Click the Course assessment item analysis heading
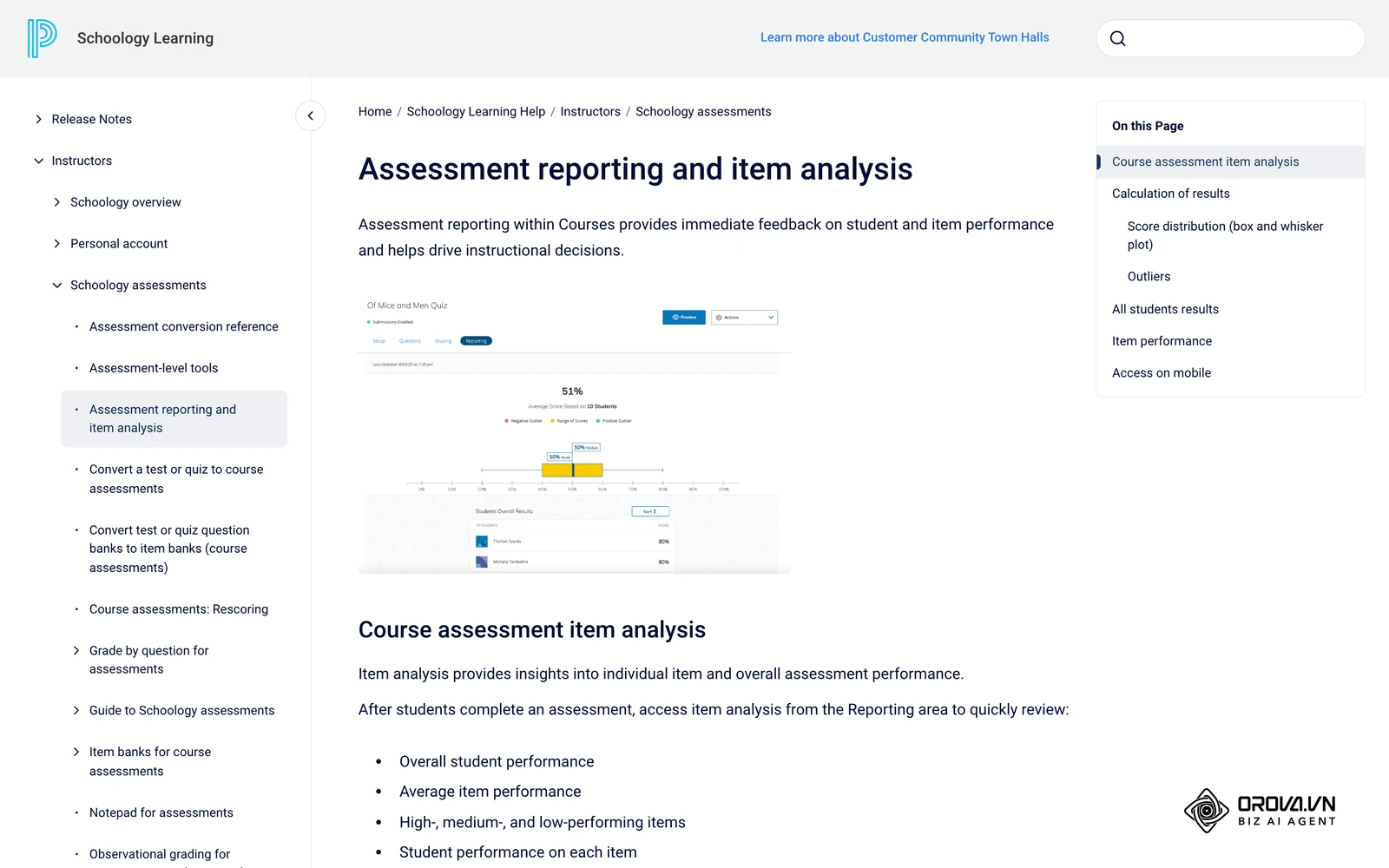Viewport: 1389px width, 868px height. coord(532,629)
